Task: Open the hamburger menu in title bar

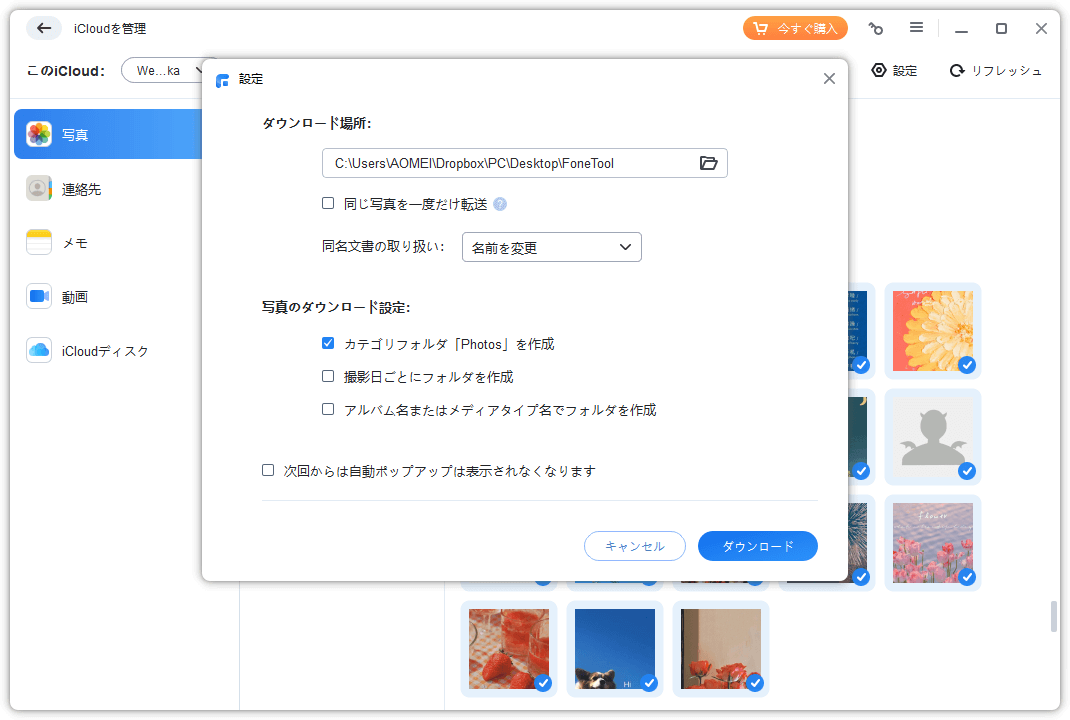Action: click(x=916, y=28)
